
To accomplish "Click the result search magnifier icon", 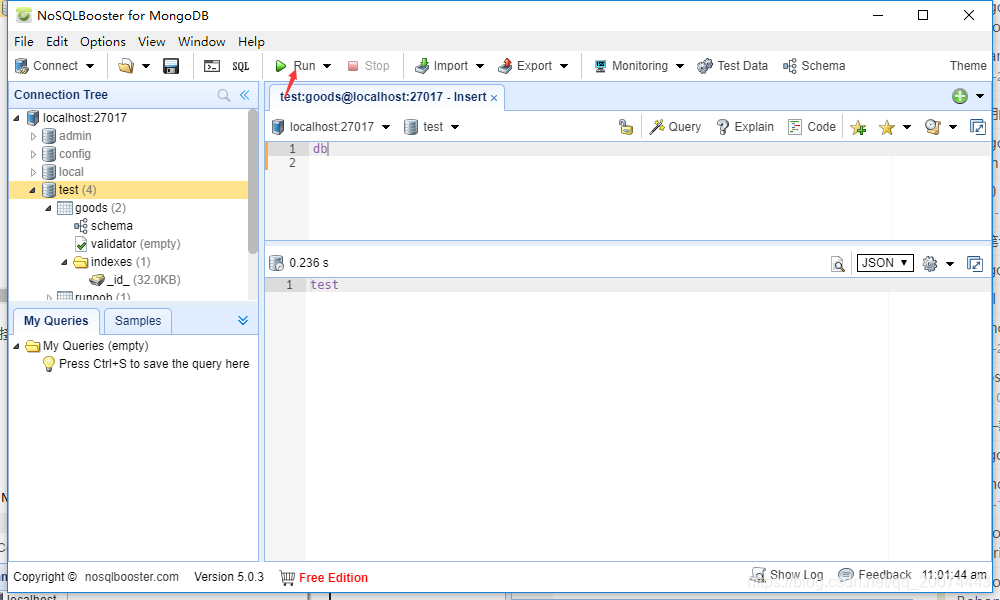I will click(x=838, y=263).
